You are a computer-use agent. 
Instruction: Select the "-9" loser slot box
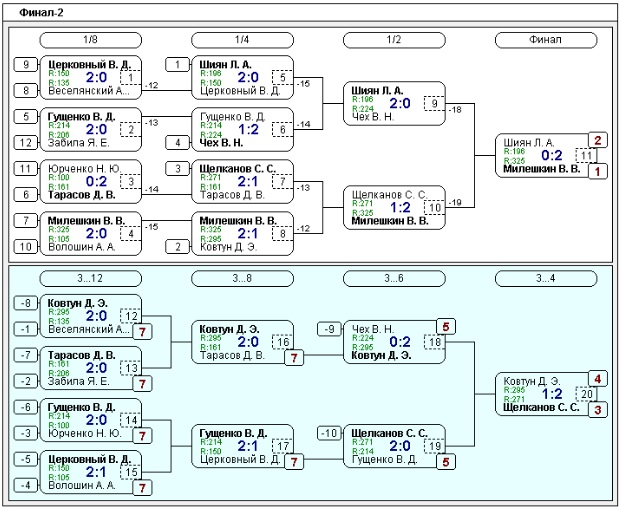coord(330,329)
